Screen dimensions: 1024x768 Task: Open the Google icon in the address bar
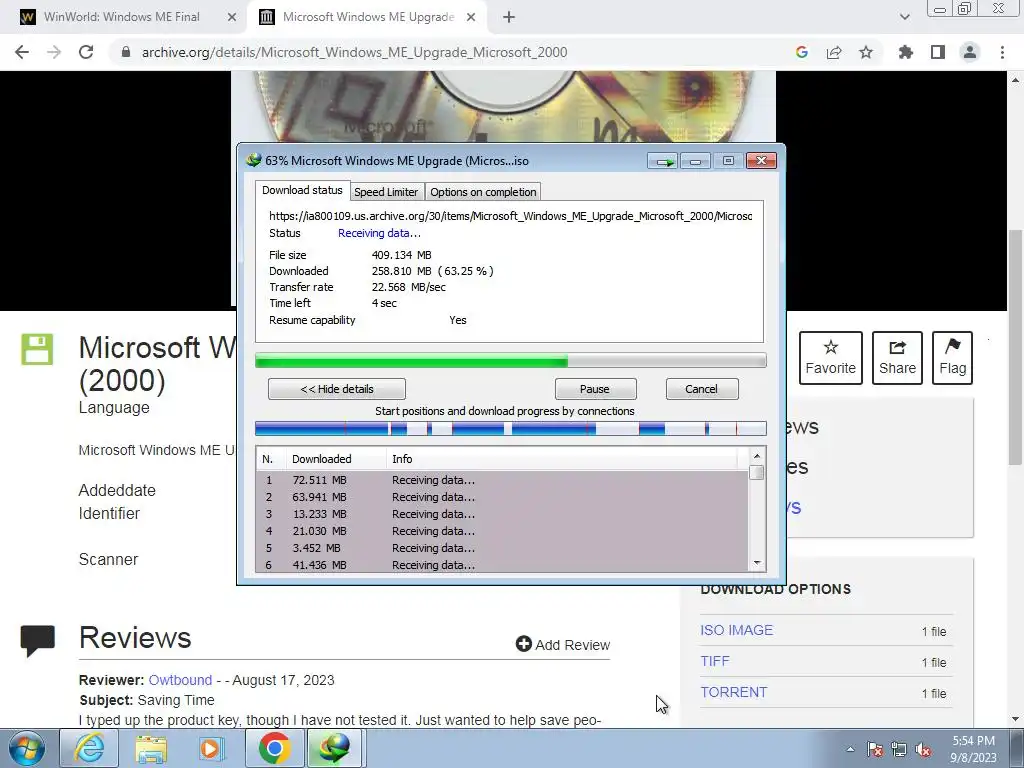(802, 52)
